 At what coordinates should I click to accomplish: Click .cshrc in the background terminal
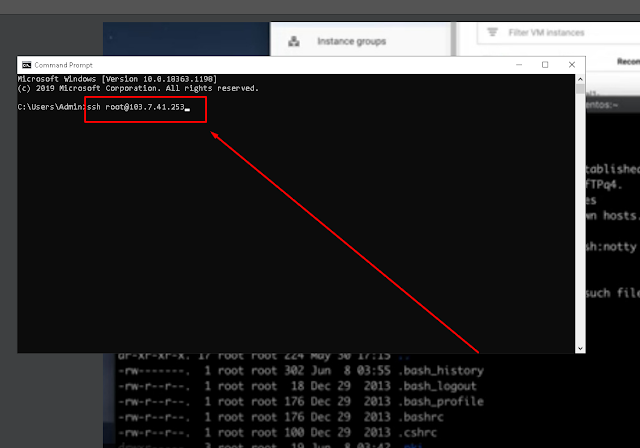[x=418, y=432]
